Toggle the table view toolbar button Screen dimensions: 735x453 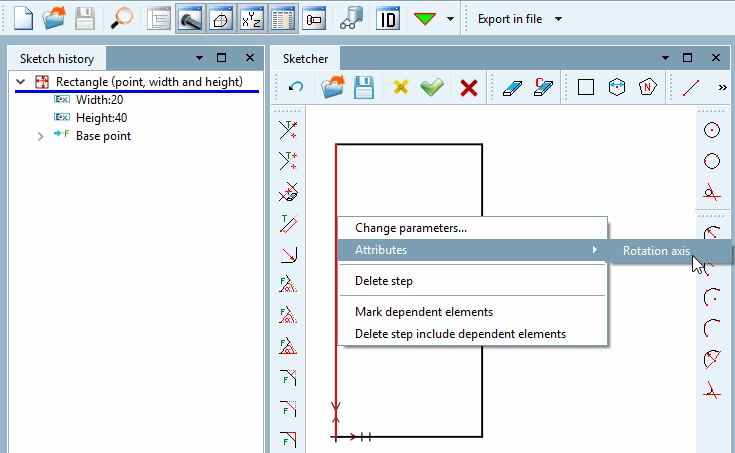(x=283, y=19)
